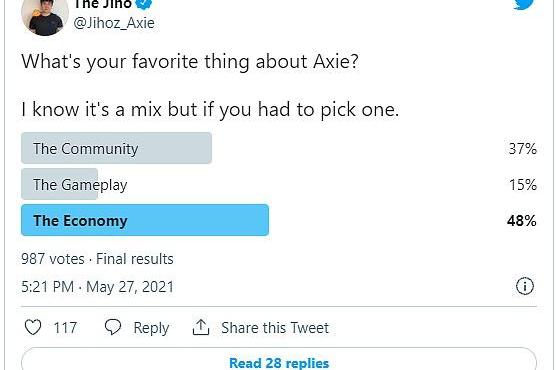Open Read 28 replies button
This screenshot has height=370, width=556.
click(x=279, y=363)
